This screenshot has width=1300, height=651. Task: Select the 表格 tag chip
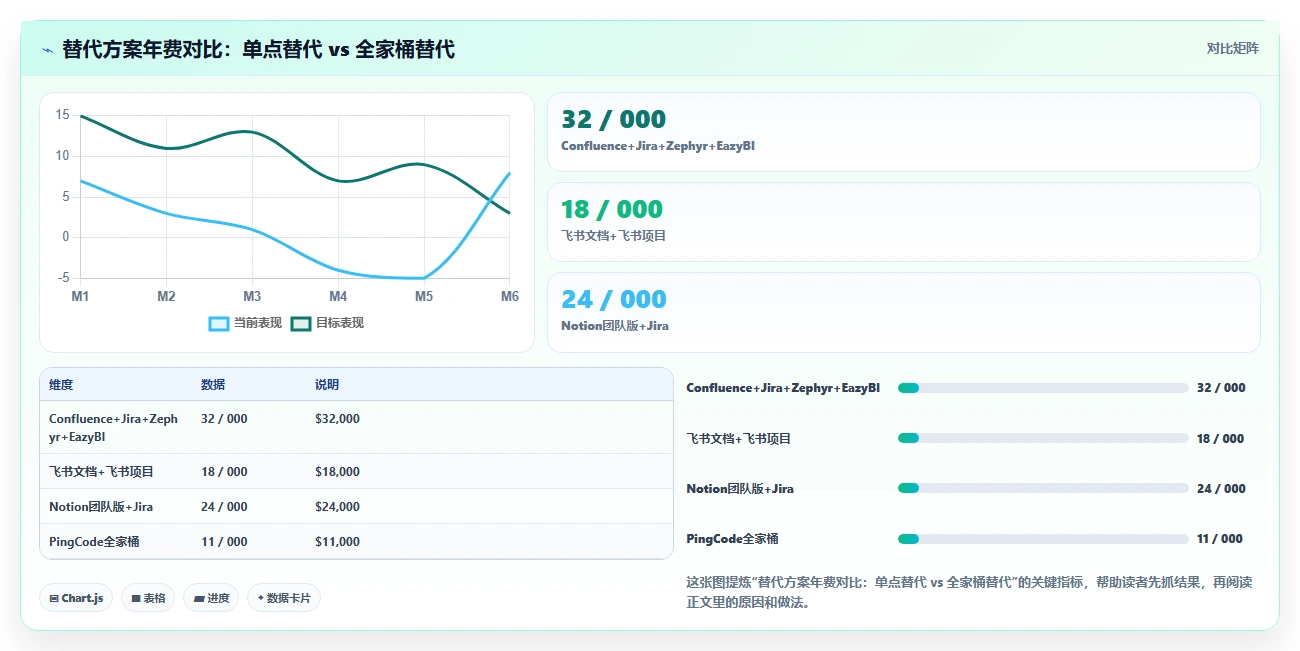148,598
